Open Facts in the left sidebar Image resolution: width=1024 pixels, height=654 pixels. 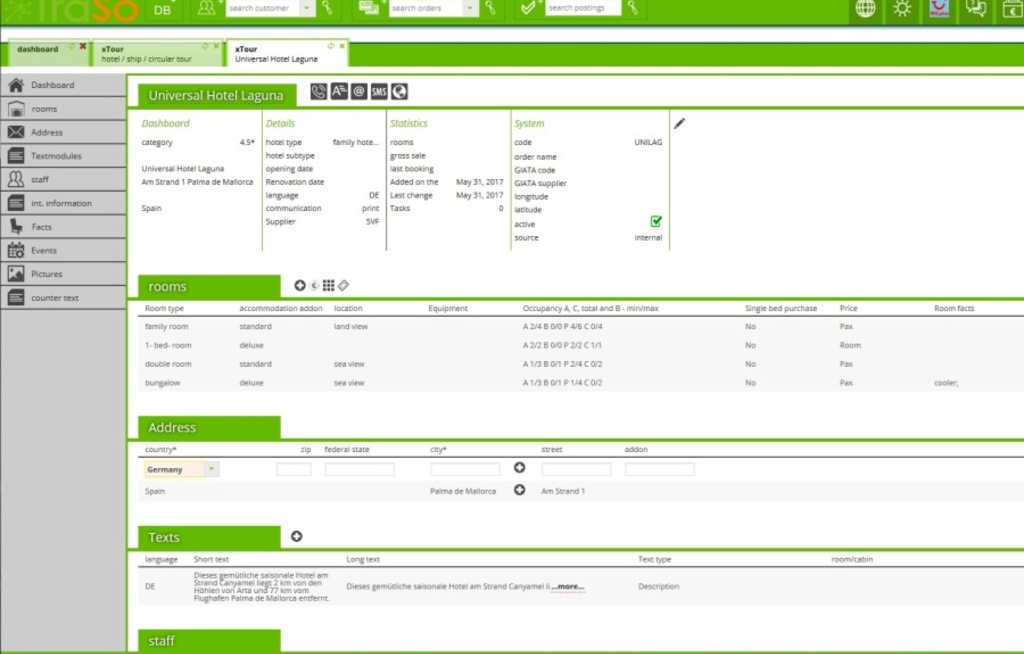[x=63, y=227]
